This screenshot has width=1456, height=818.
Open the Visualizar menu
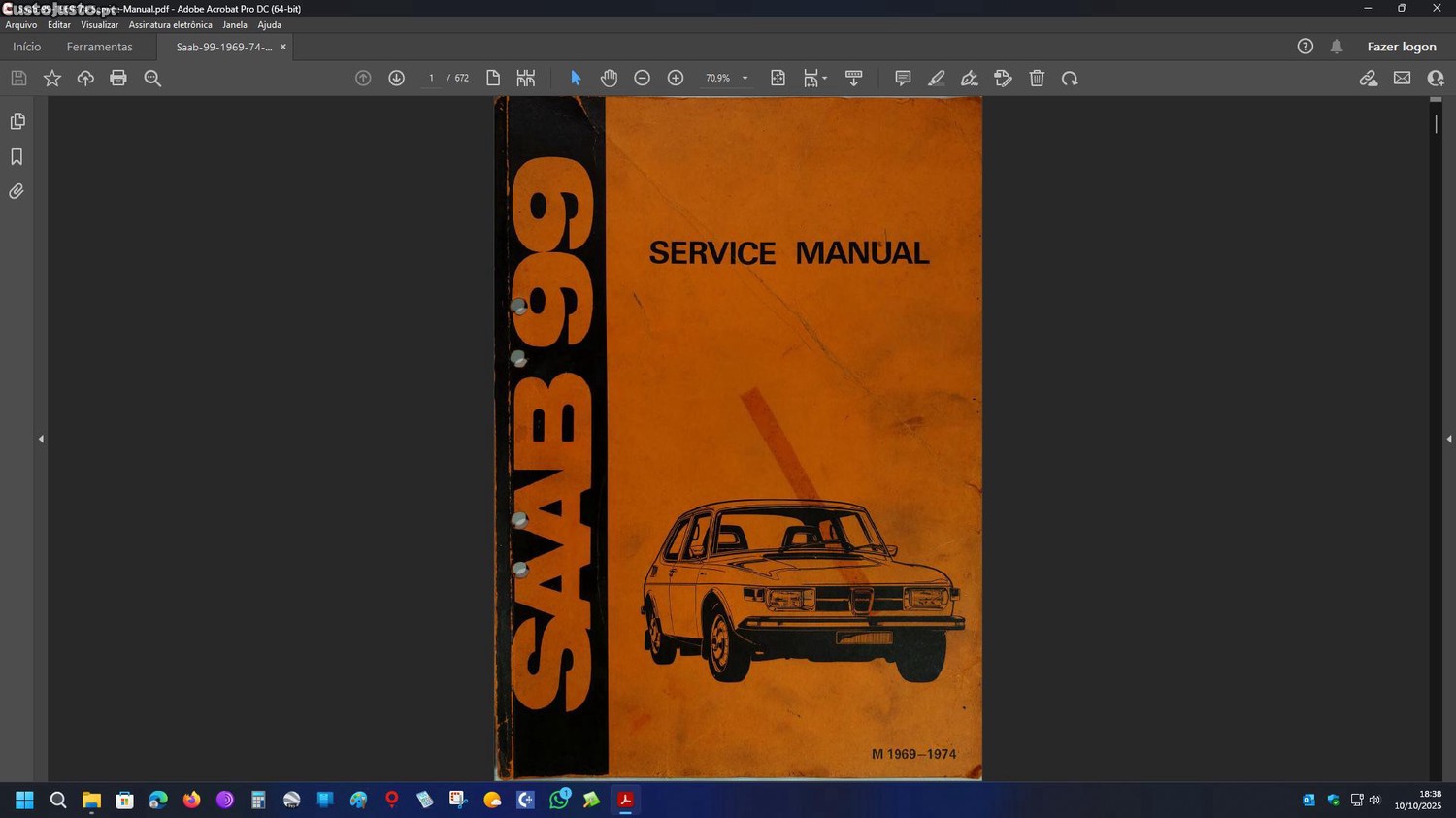coord(99,25)
